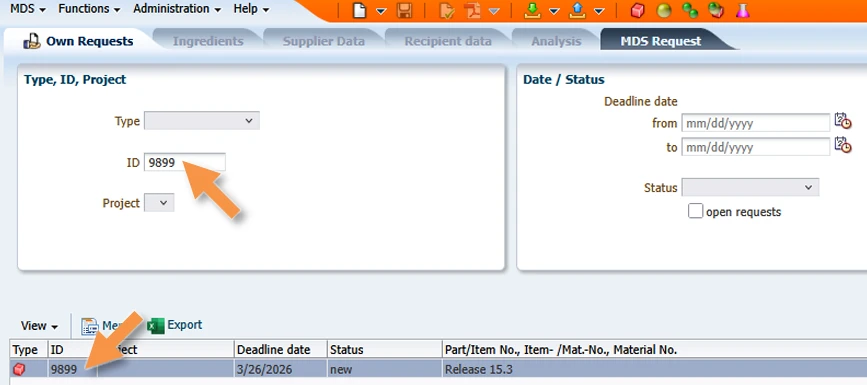Click the red cube component icon

point(638,11)
